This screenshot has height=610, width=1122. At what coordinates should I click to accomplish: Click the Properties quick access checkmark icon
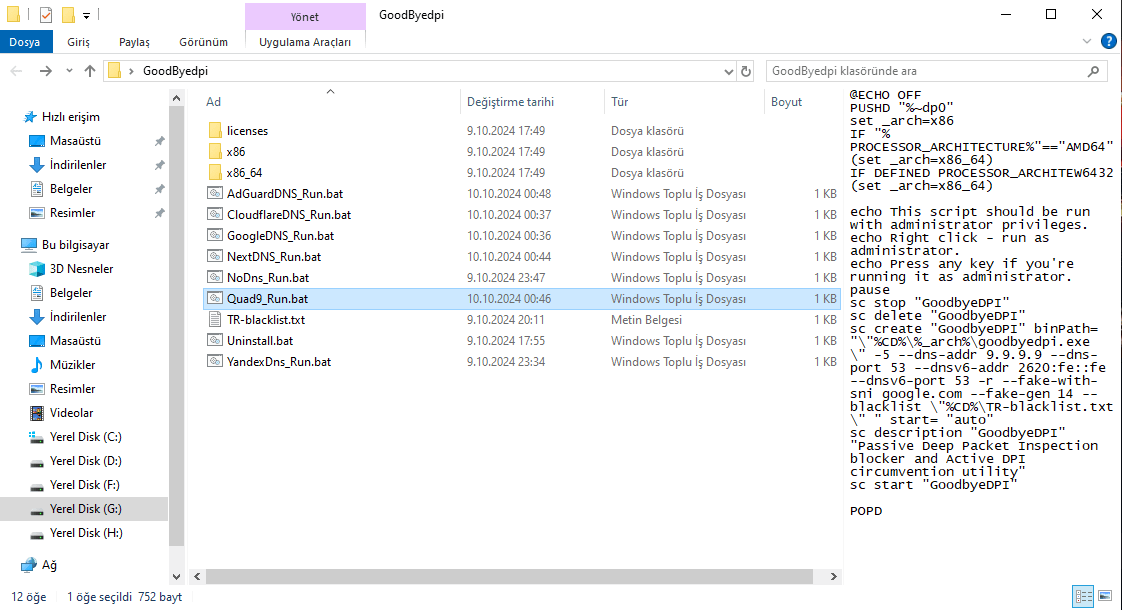pyautogui.click(x=46, y=14)
